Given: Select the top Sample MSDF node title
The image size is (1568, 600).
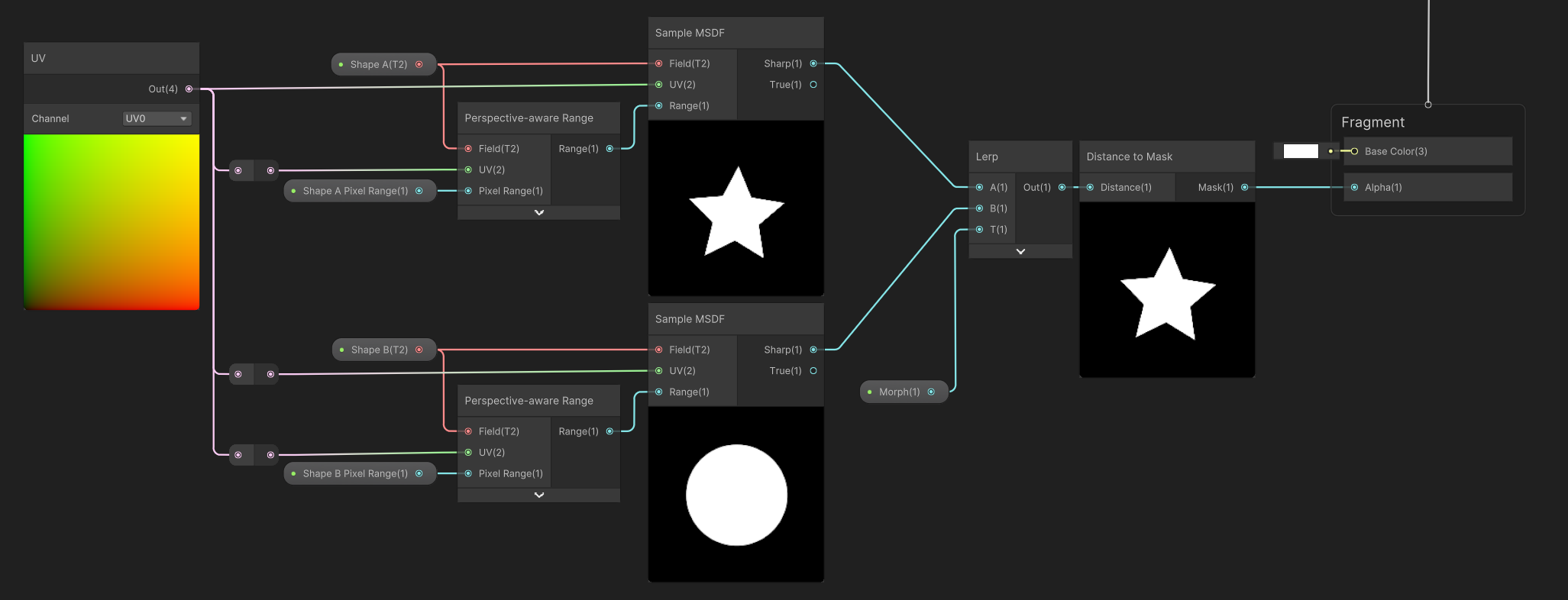Looking at the screenshot, I should [x=736, y=33].
